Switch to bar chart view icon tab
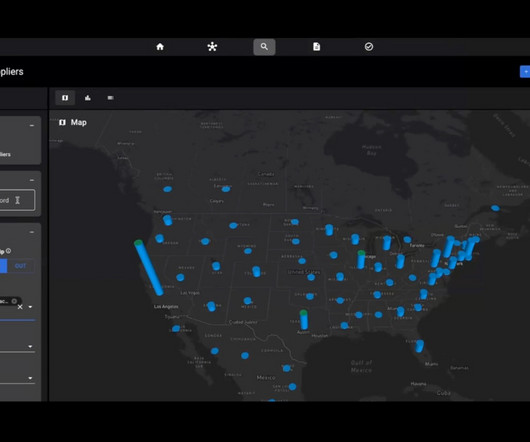Screen dimensions: 530x442 point(88,98)
